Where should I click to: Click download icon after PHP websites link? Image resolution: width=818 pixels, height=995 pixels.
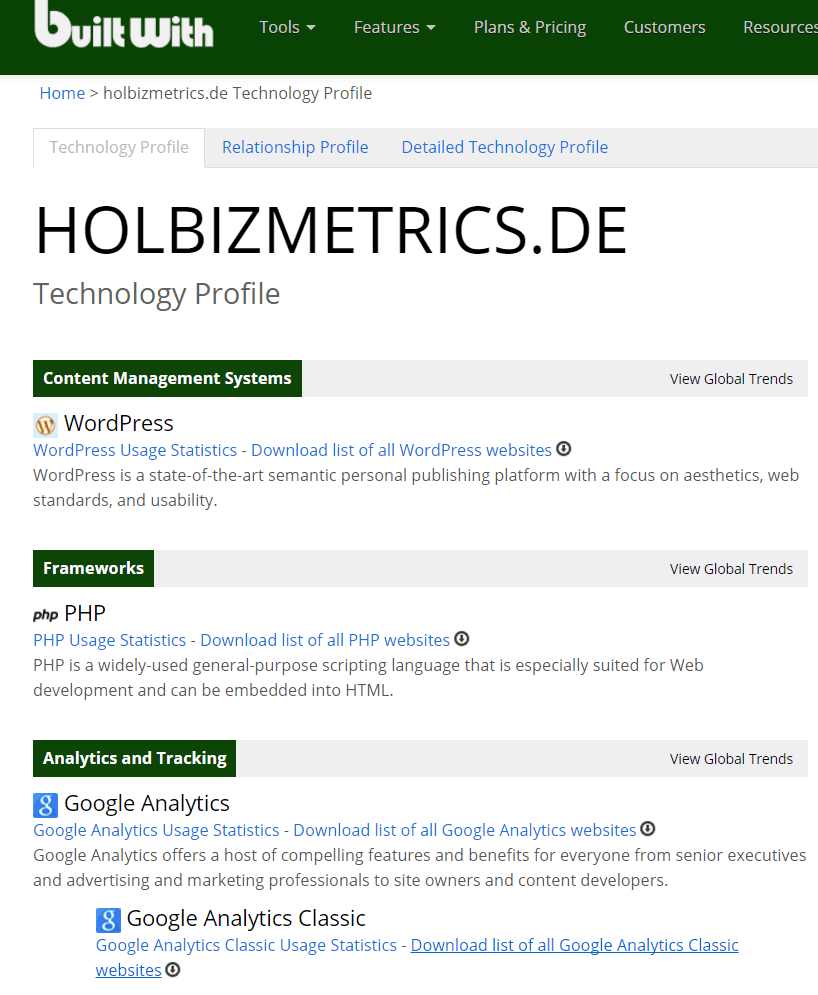click(x=462, y=639)
